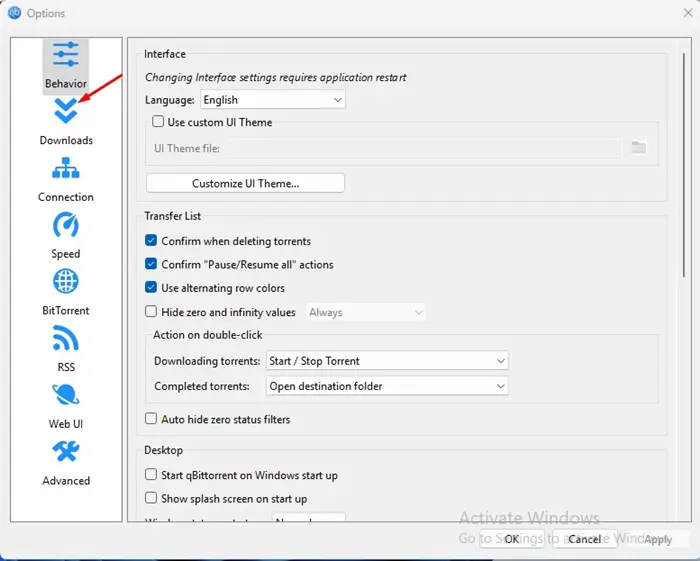Uncheck Confirm "Pause/Resume all" actions
Viewport: 700px width, 561px height.
coord(151,264)
